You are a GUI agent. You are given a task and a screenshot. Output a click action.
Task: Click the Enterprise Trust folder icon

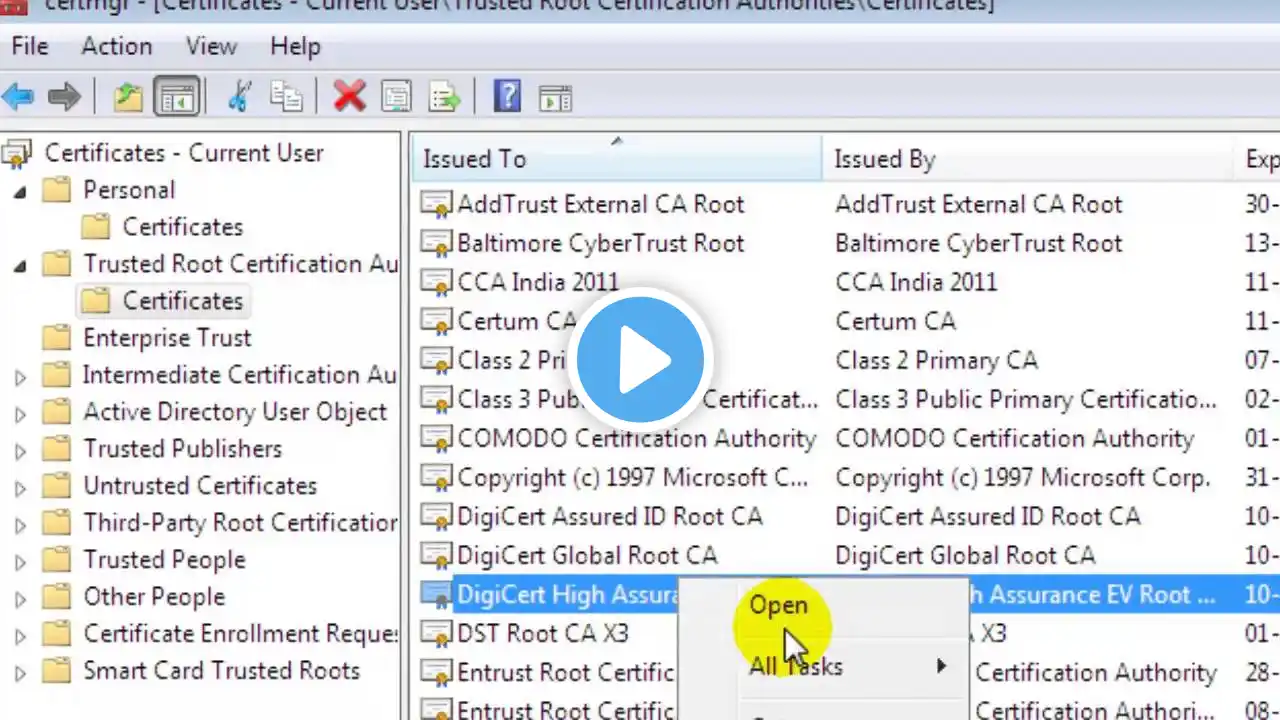57,338
